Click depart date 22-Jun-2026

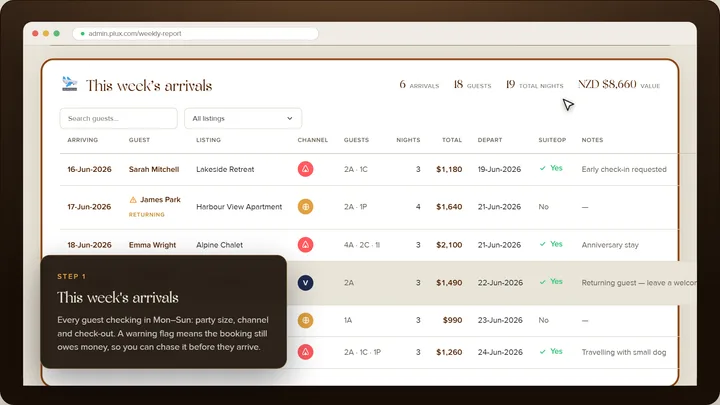(x=500, y=283)
